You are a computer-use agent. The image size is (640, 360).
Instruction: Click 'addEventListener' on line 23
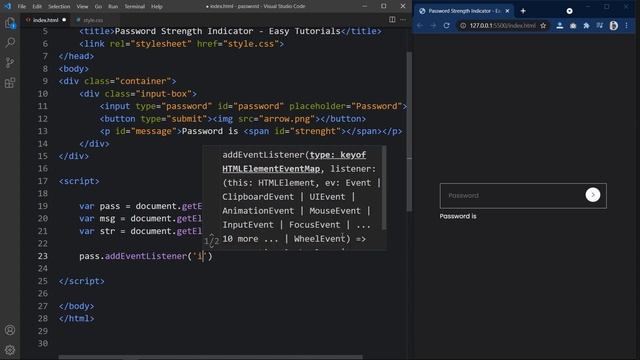pos(146,256)
